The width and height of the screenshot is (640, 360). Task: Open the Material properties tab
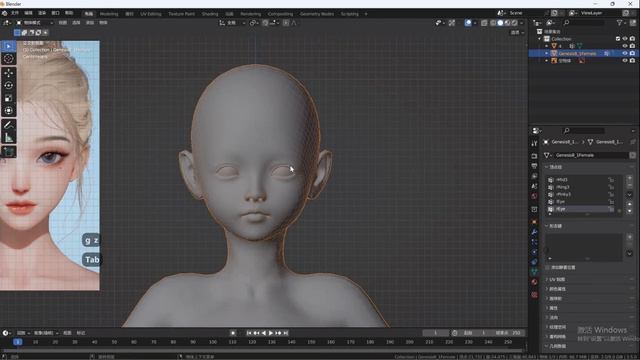pyautogui.click(x=534, y=282)
